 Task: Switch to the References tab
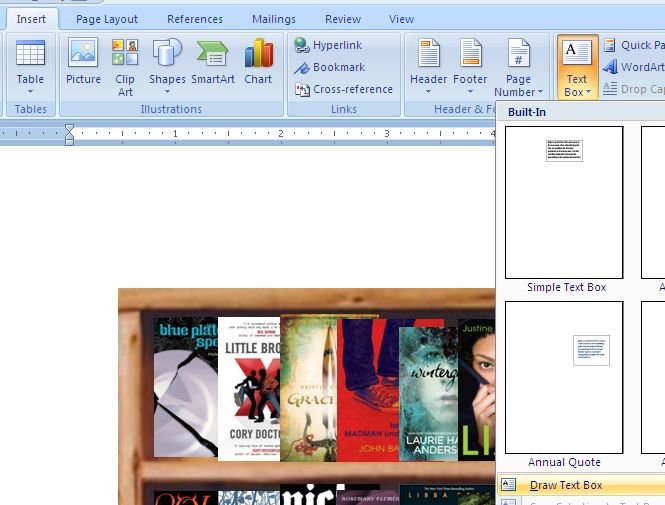pyautogui.click(x=195, y=19)
